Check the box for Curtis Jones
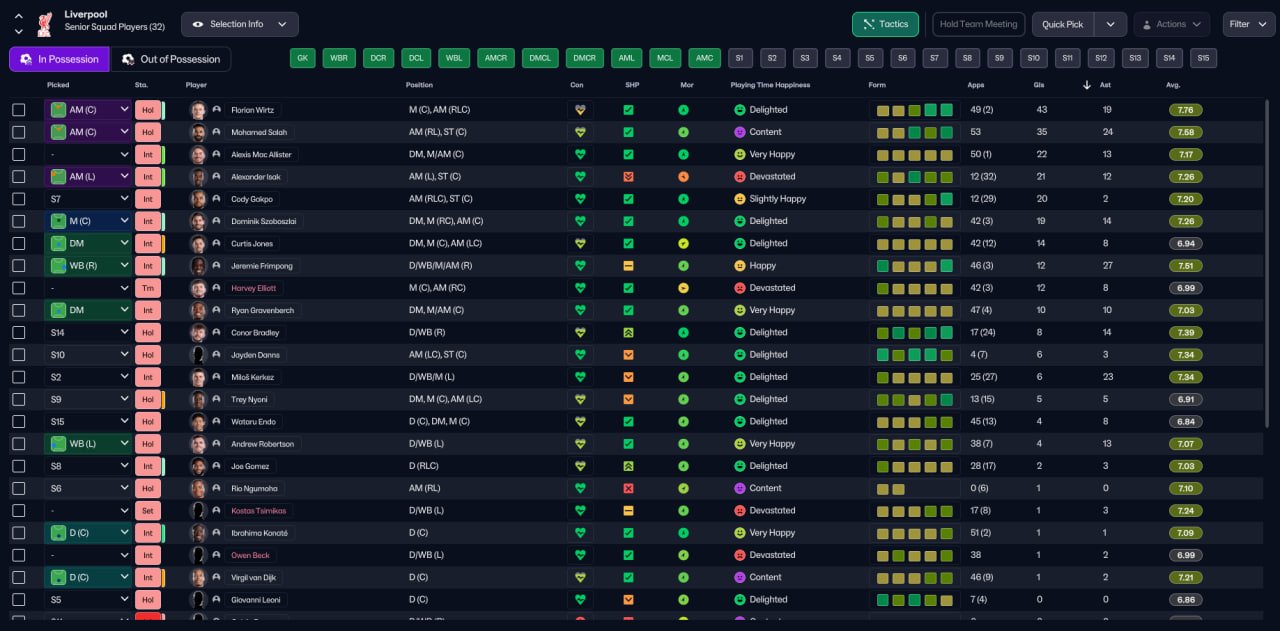This screenshot has height=631, width=1280. [x=18, y=243]
